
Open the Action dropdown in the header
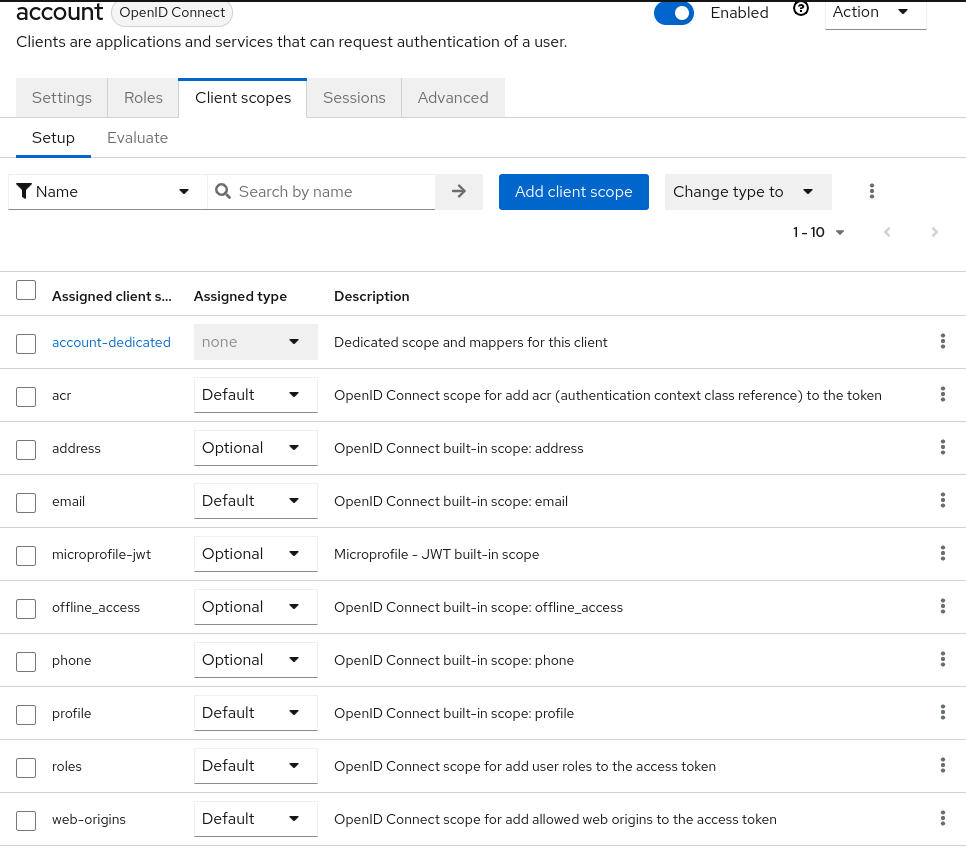[x=875, y=11]
